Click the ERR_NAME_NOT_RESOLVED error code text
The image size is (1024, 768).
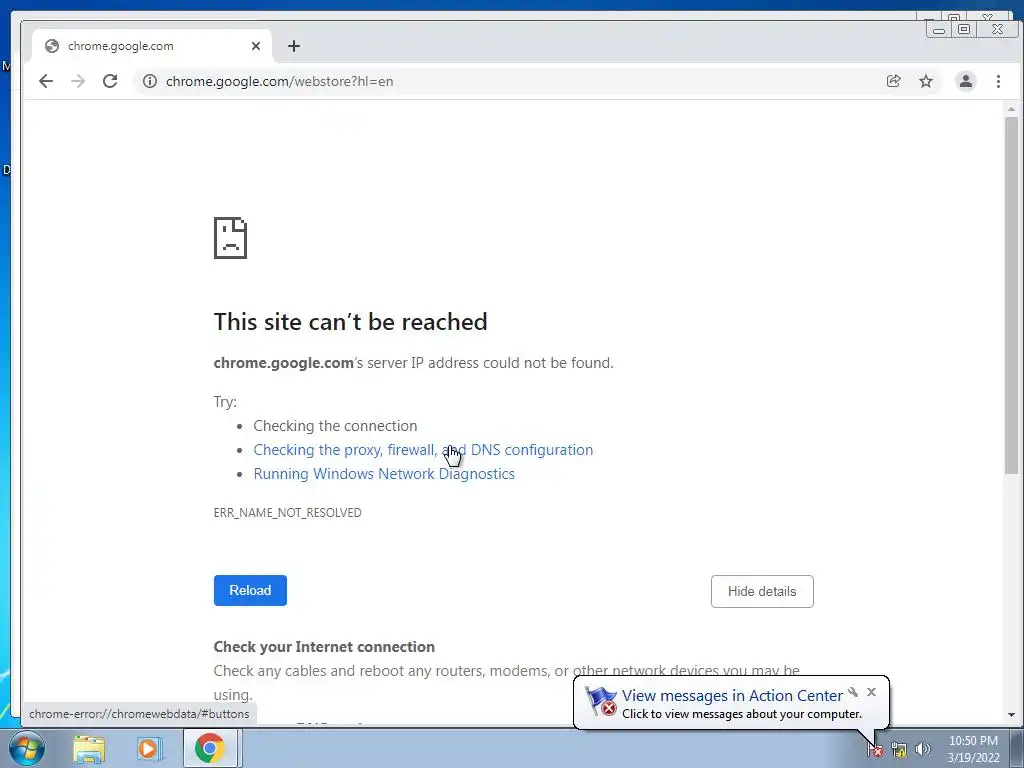(x=287, y=513)
